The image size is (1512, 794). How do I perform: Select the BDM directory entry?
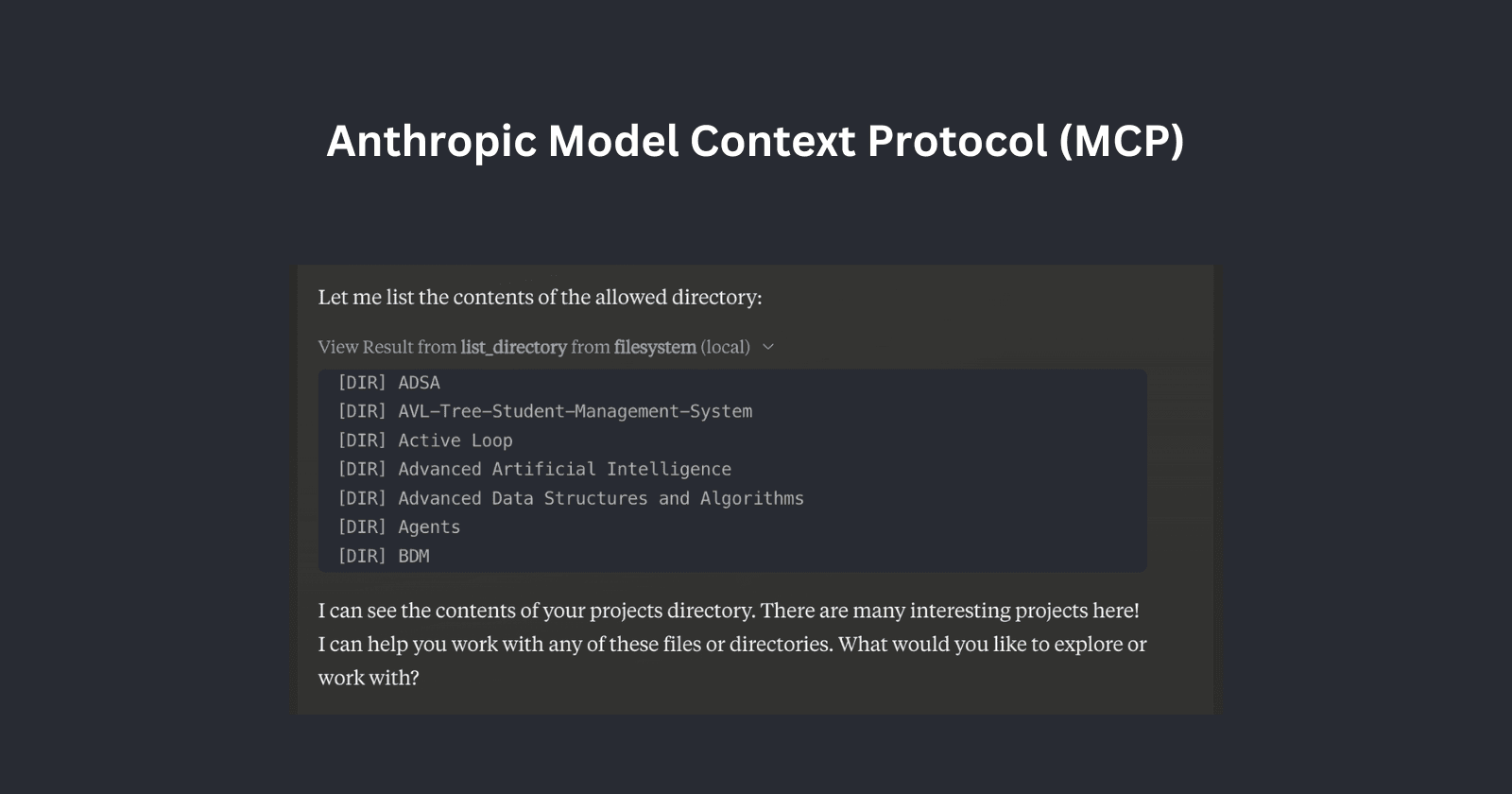[411, 556]
